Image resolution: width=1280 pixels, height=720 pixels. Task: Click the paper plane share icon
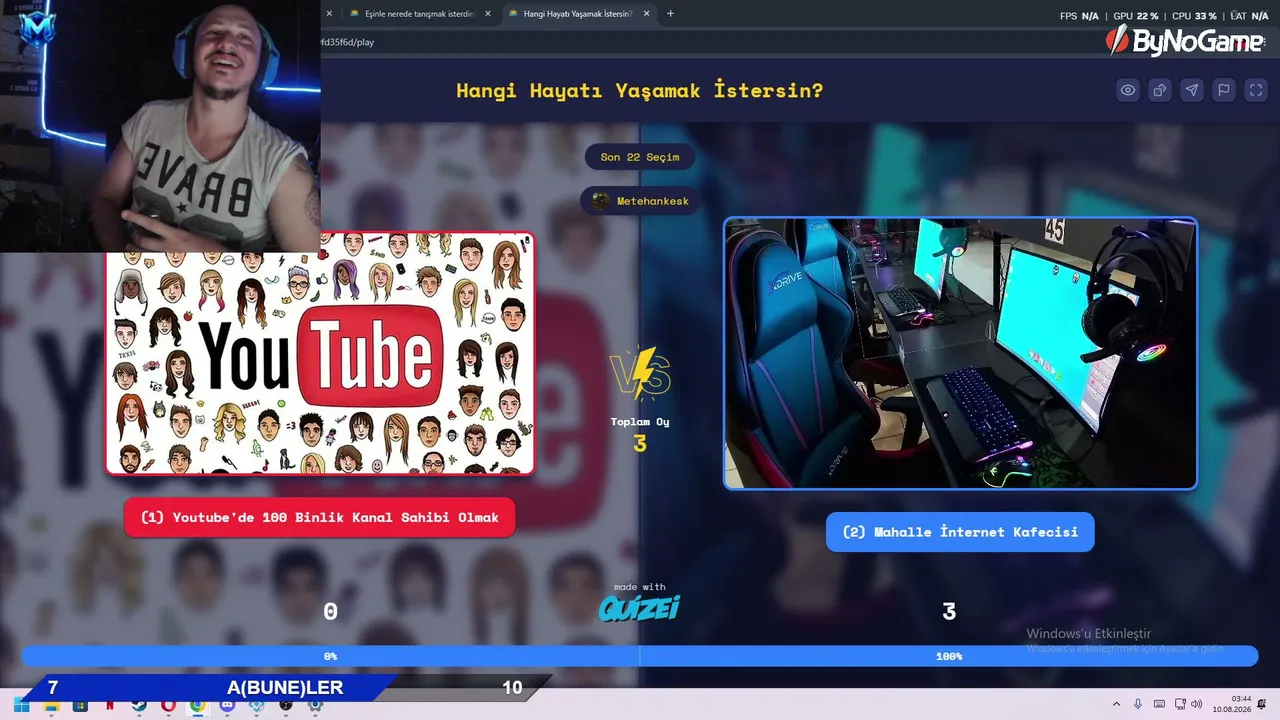click(x=1192, y=90)
